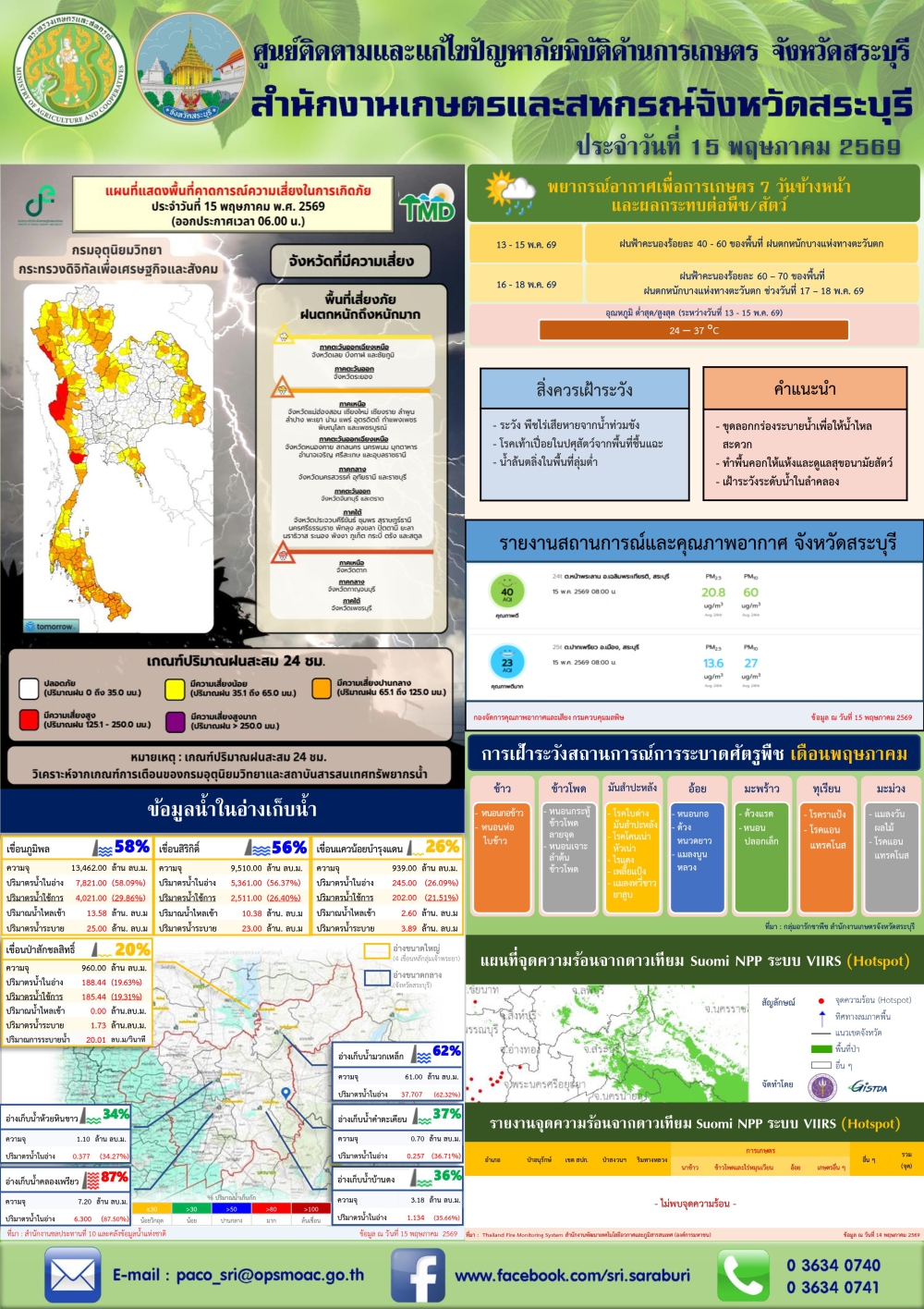This screenshot has height=1309, width=924.
Task: Open the www.facebook.com/sri.saraburi link
Action: pyautogui.click(x=572, y=1276)
